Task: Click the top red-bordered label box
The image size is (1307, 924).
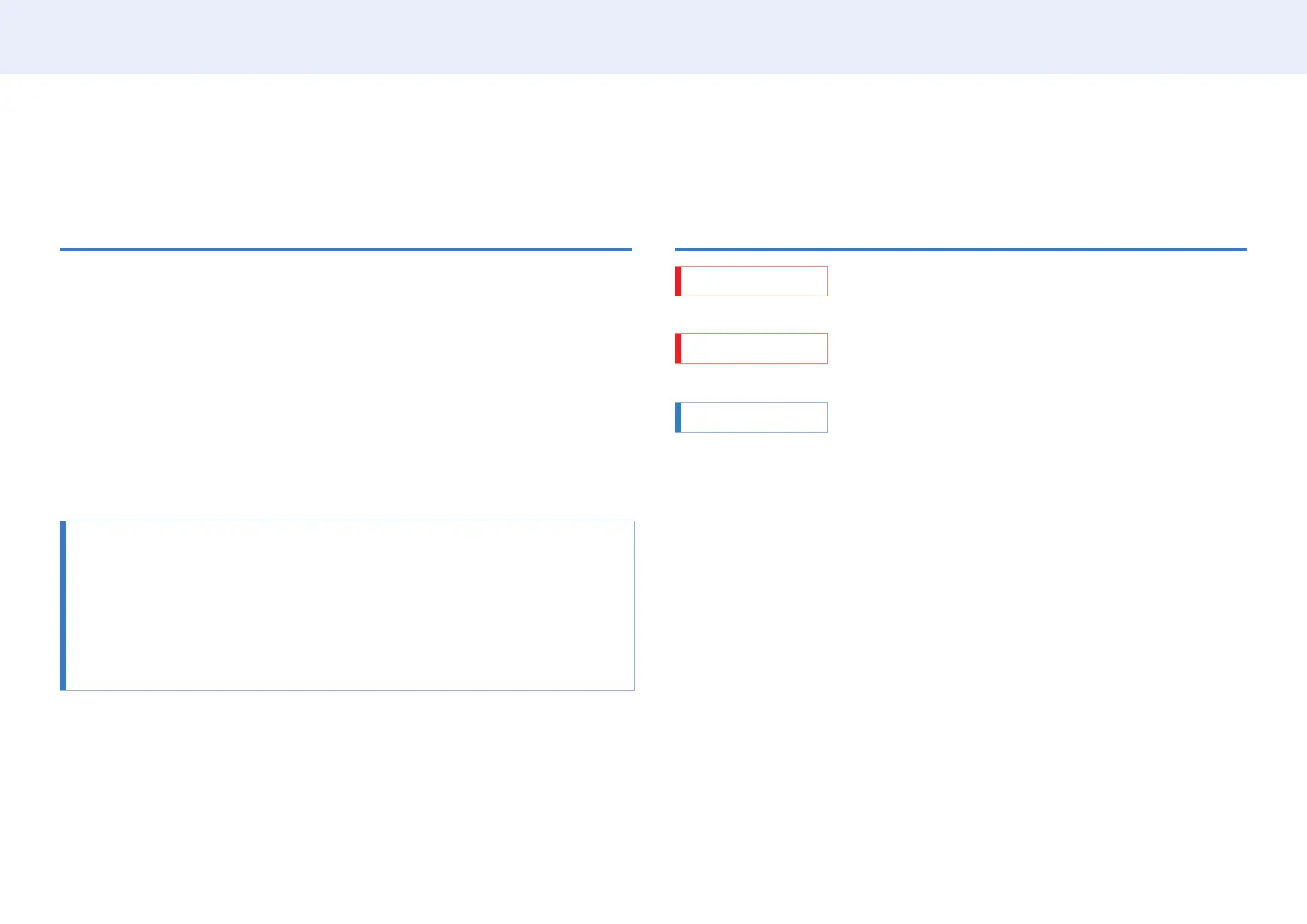Action: [x=751, y=281]
